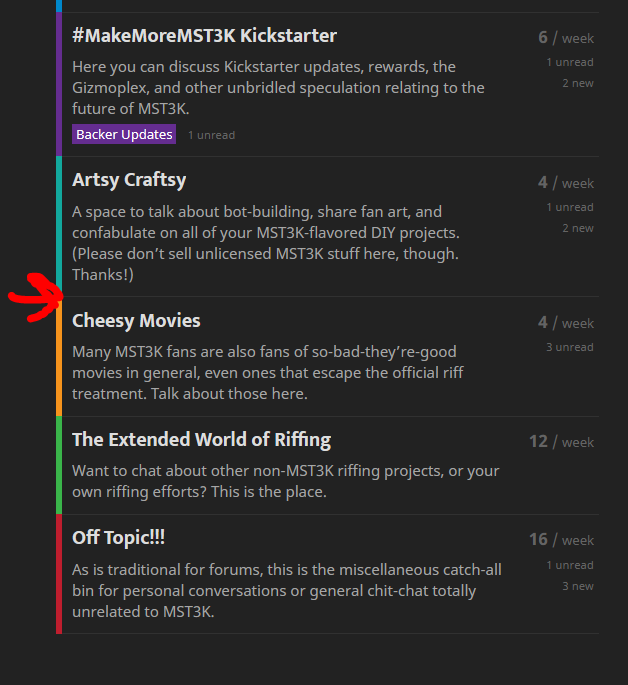
Task: Open the Artsy Craftsy category
Action: (x=129, y=180)
